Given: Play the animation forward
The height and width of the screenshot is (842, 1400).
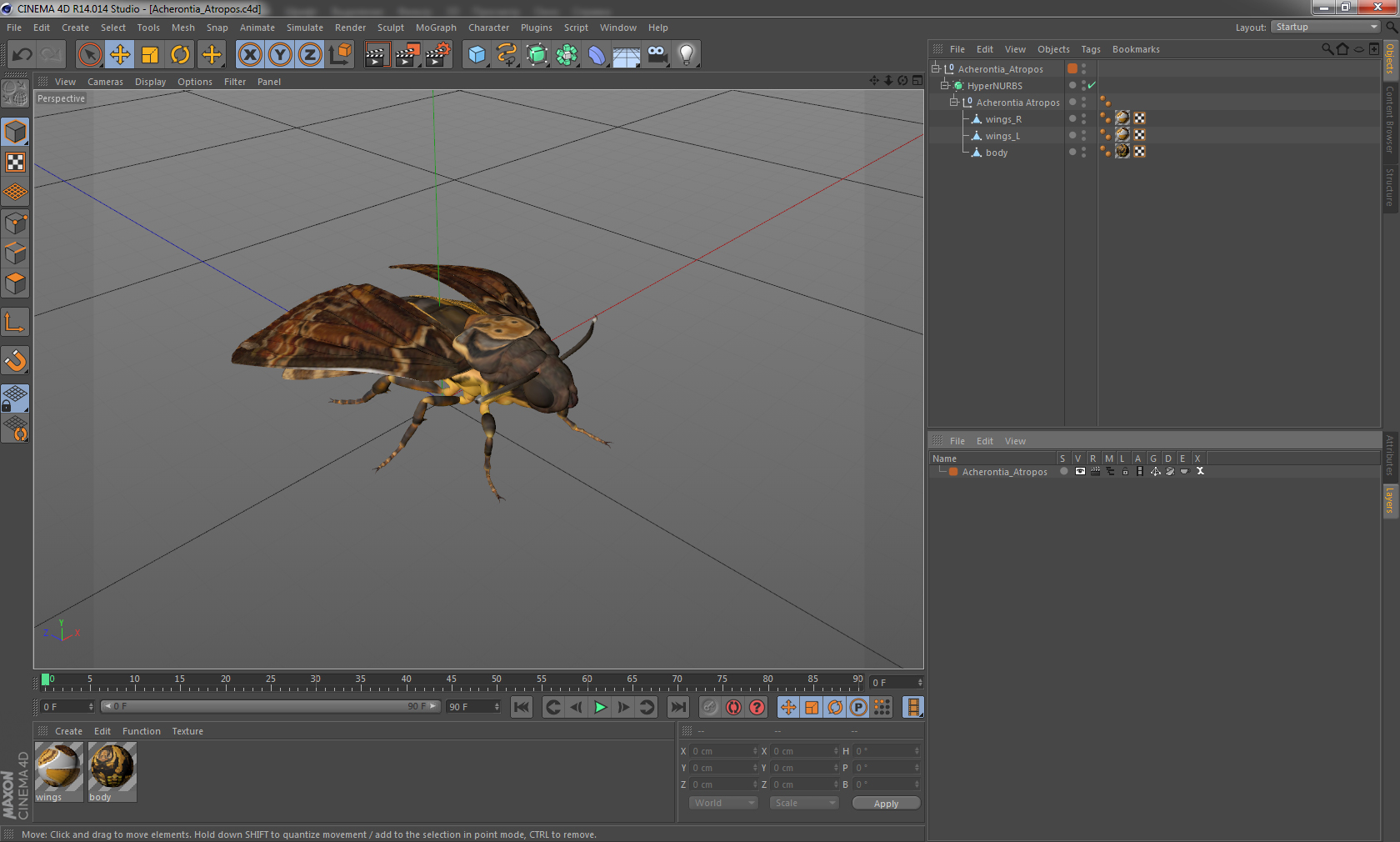Looking at the screenshot, I should pos(600,707).
